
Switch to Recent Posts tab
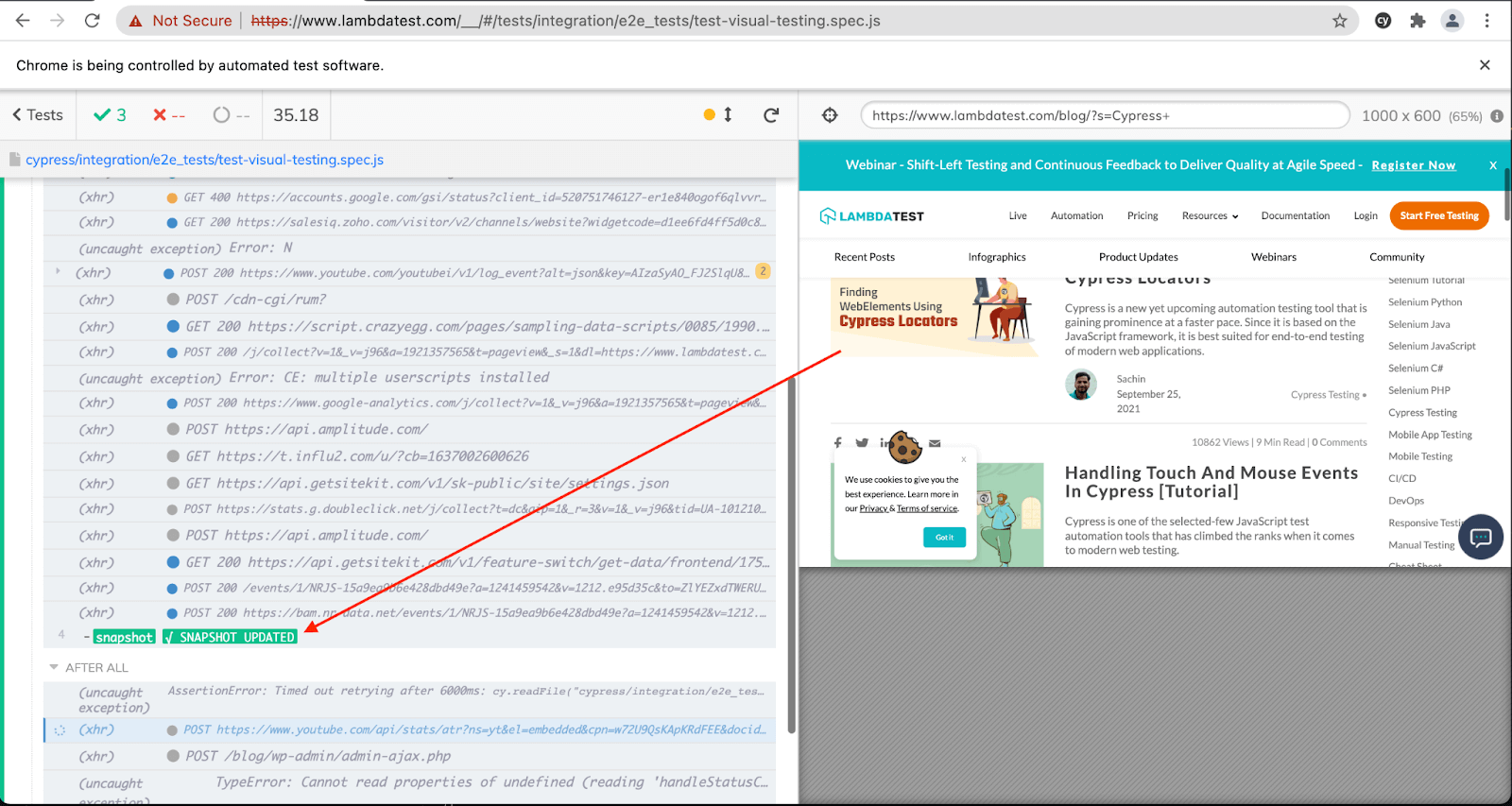tap(865, 257)
